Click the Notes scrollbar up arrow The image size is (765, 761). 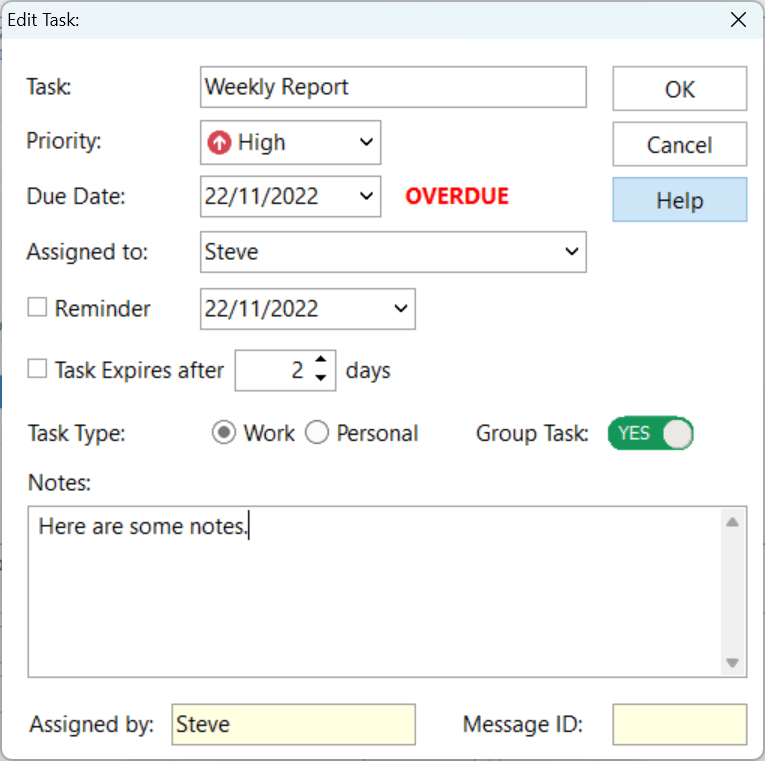[x=732, y=522]
